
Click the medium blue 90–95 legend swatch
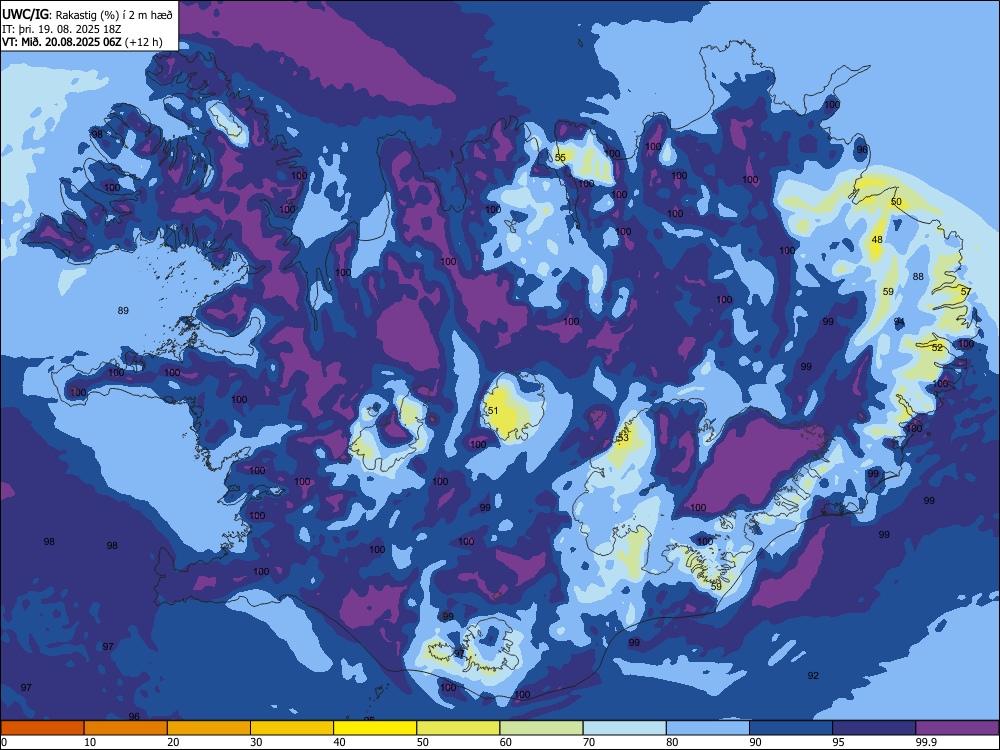791,728
